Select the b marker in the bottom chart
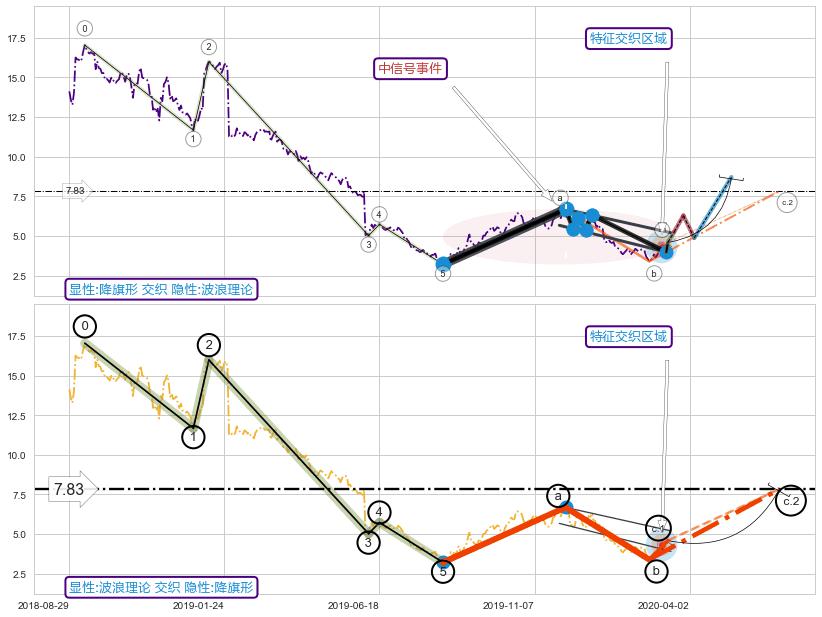This screenshot has height=617, width=822. pos(655,571)
